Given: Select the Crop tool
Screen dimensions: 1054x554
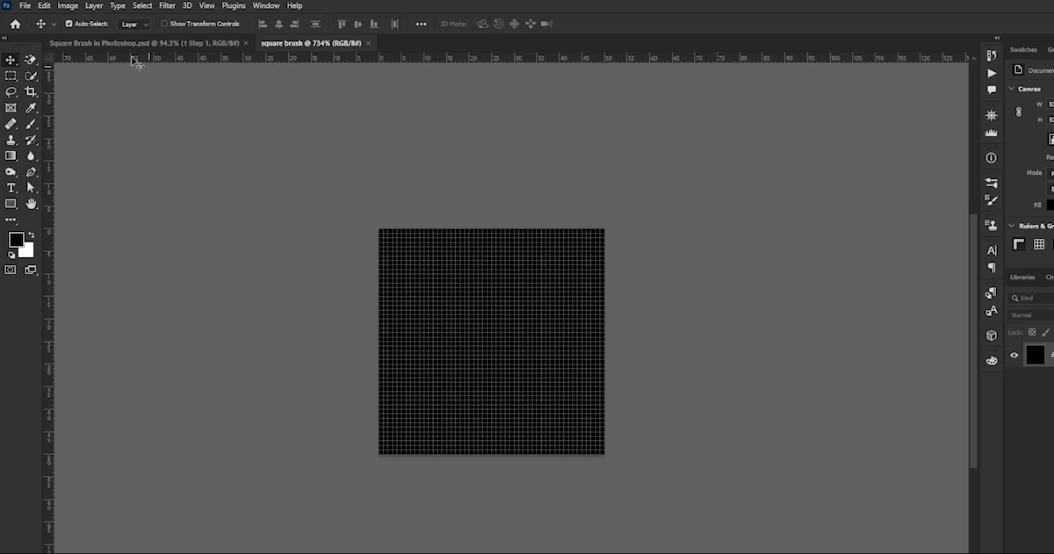Looking at the screenshot, I should [x=31, y=92].
